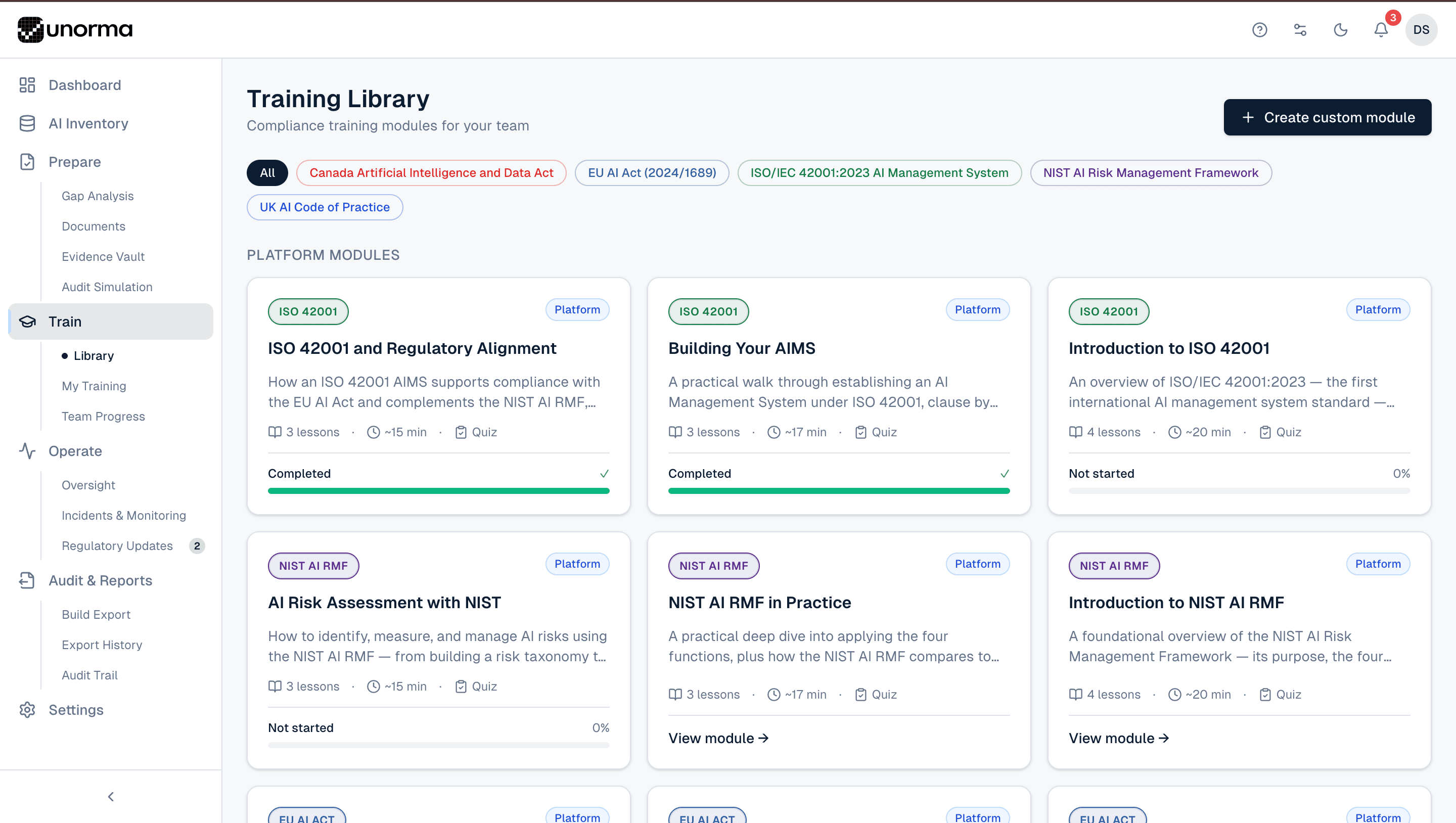Viewport: 1456px width, 823px height.
Task: Click the AI Inventory database icon
Action: [x=27, y=123]
